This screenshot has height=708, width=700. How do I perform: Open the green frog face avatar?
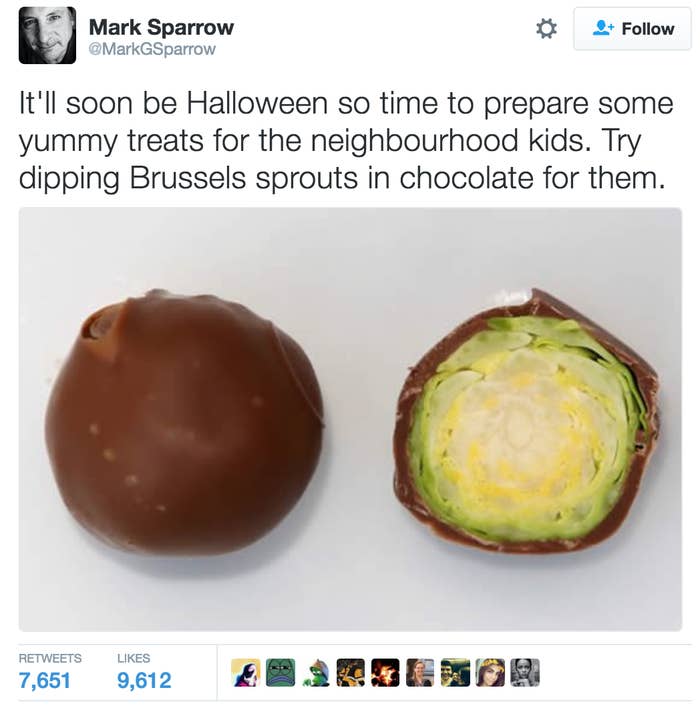coord(280,672)
